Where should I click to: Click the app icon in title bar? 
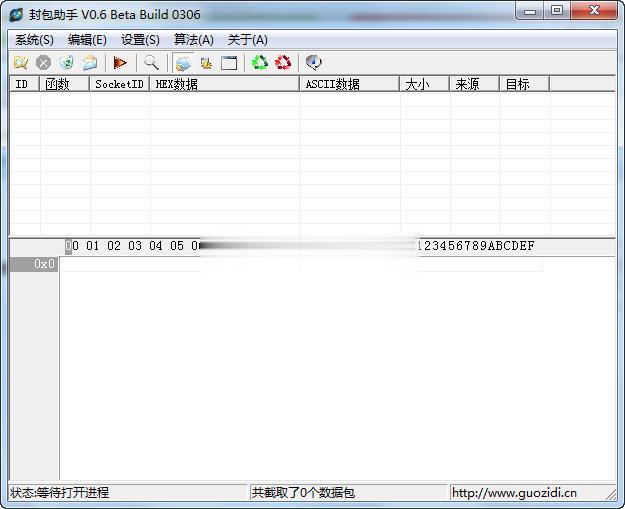(16, 14)
